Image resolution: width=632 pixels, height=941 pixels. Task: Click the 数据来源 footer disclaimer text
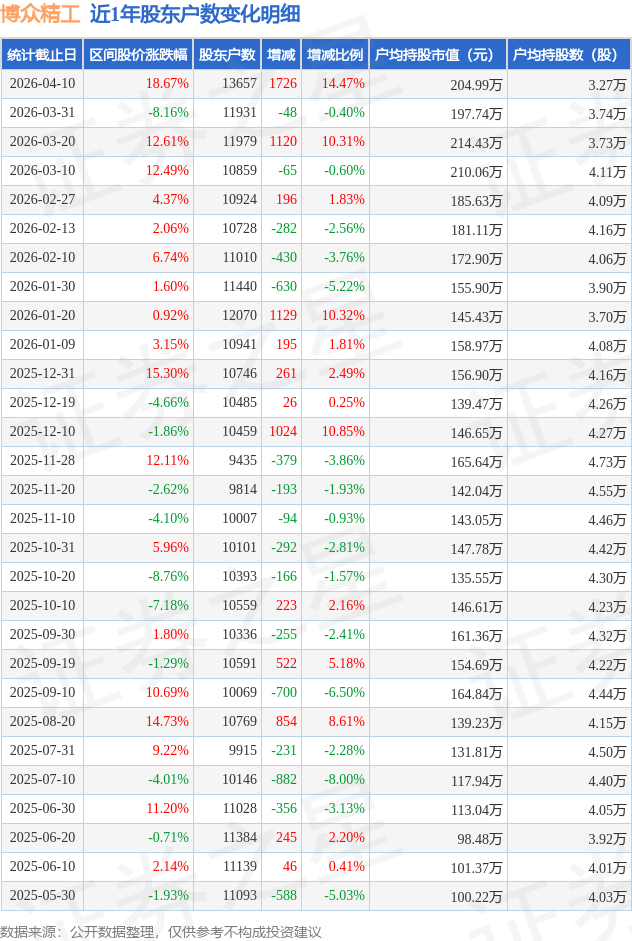coord(161,931)
